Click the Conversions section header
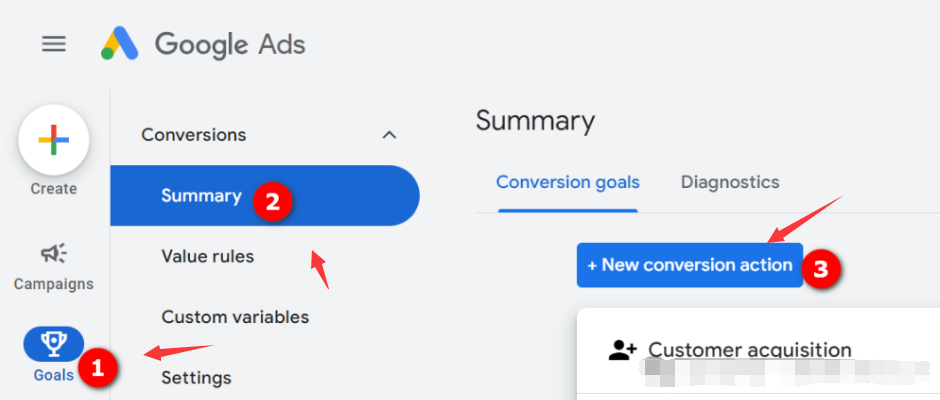The width and height of the screenshot is (940, 400). [x=194, y=135]
